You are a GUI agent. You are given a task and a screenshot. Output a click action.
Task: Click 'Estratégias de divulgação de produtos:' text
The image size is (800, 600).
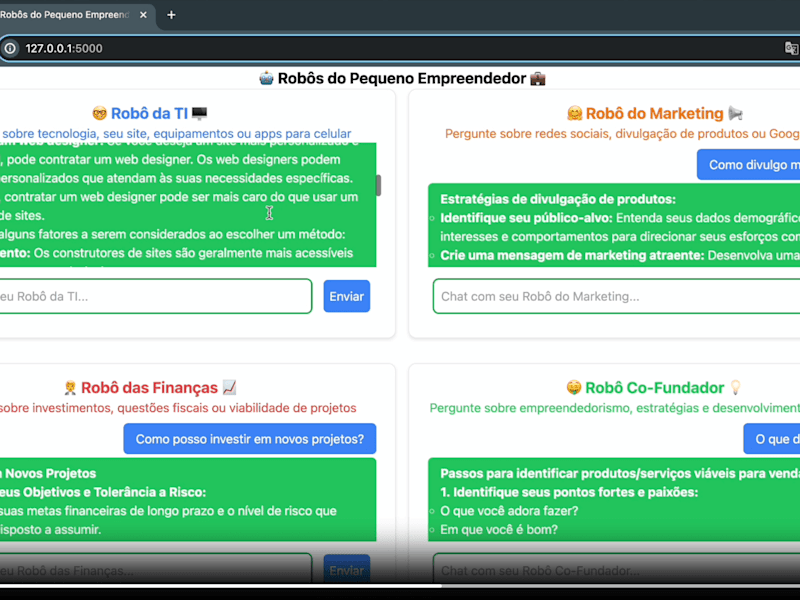pyautogui.click(x=558, y=199)
